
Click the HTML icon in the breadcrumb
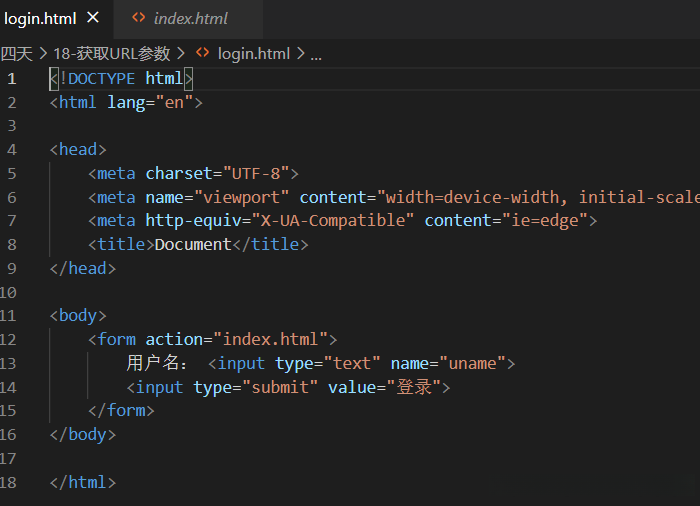203,54
